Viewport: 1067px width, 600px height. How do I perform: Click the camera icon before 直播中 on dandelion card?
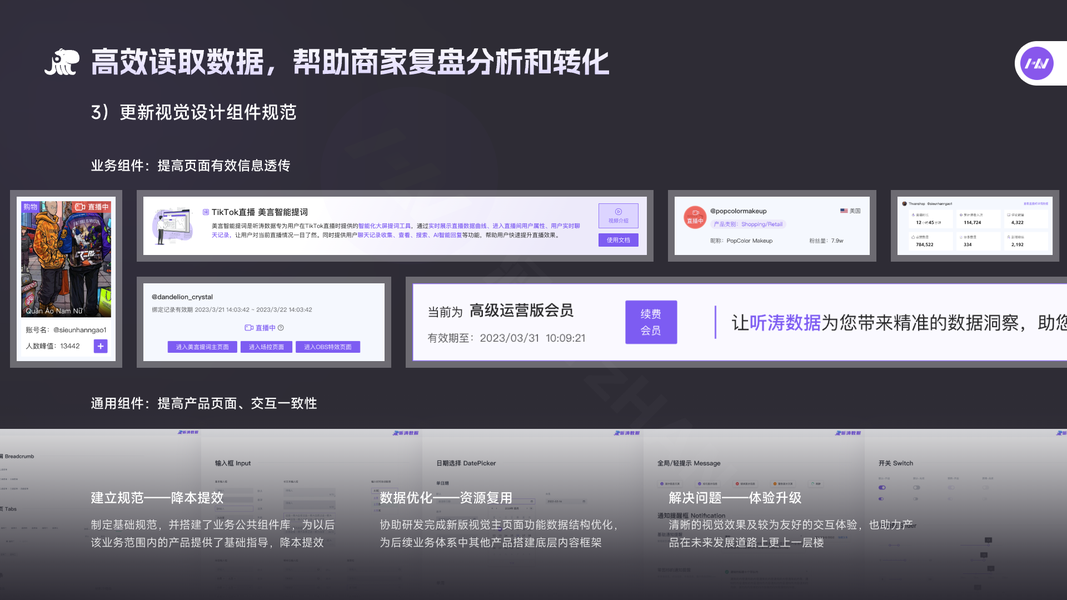tap(248, 328)
